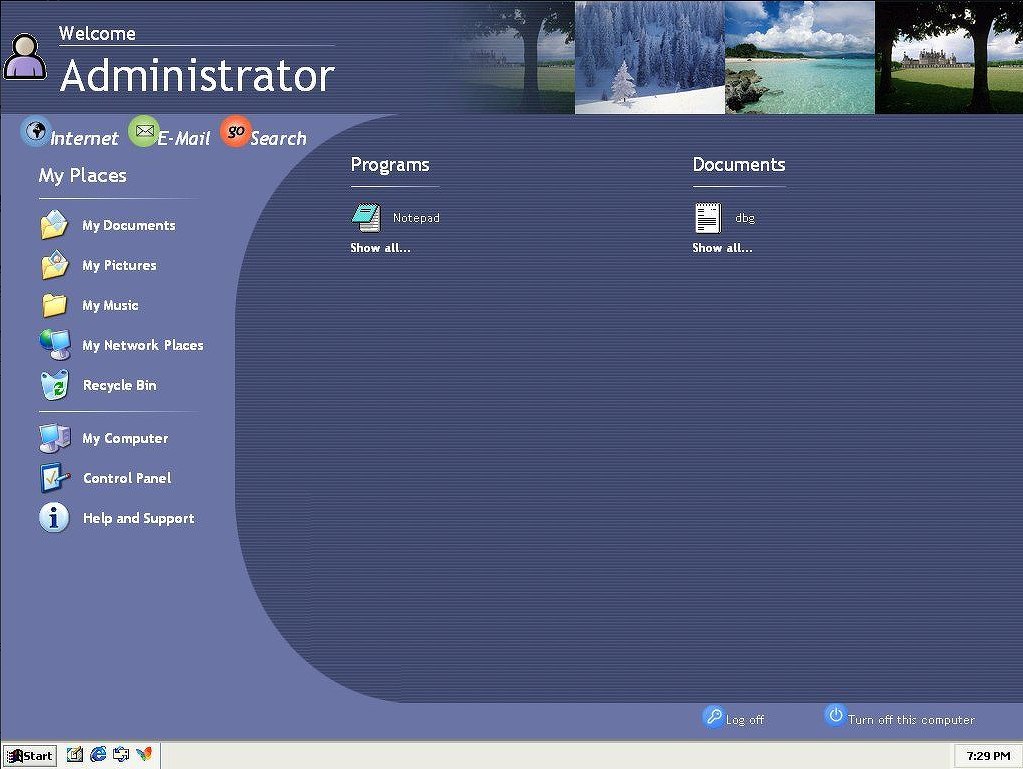Viewport: 1023px width, 769px height.
Task: Click Show all under Programs
Action: [380, 248]
